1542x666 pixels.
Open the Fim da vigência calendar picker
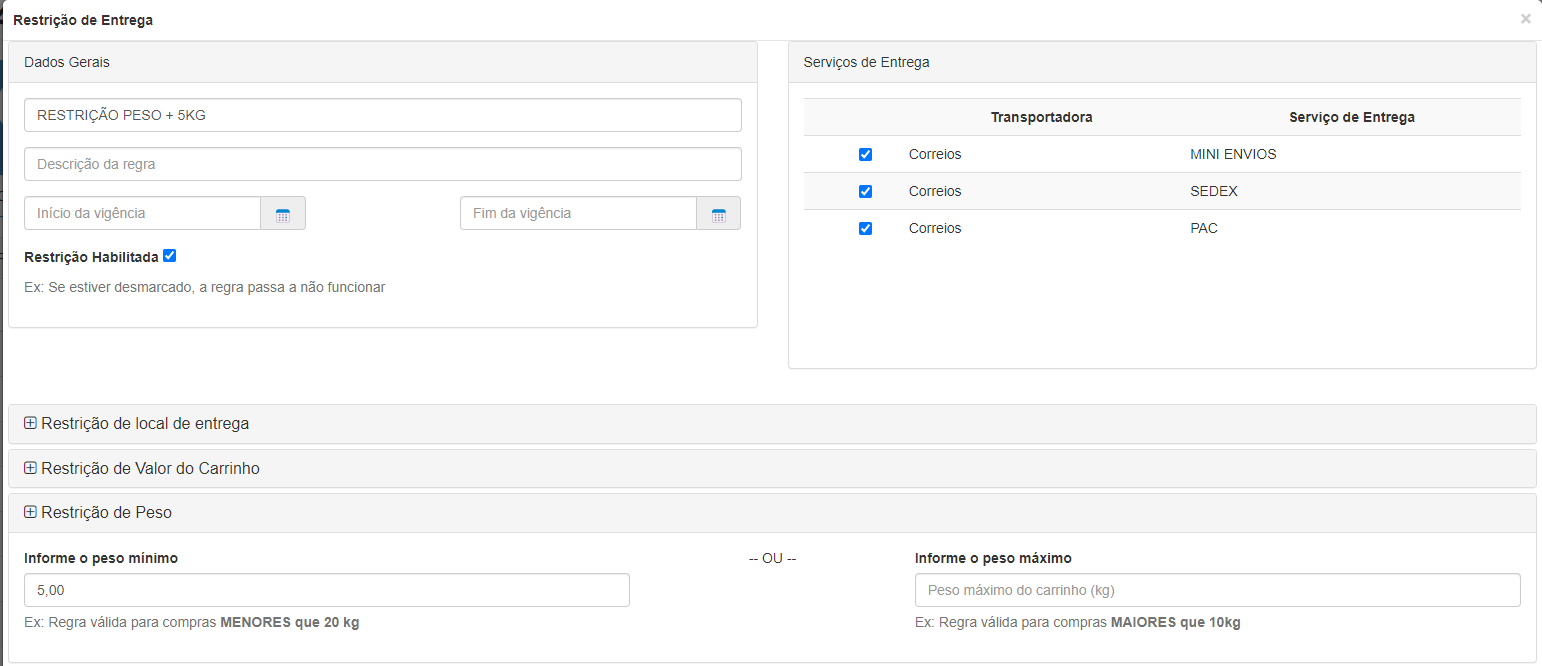[718, 214]
